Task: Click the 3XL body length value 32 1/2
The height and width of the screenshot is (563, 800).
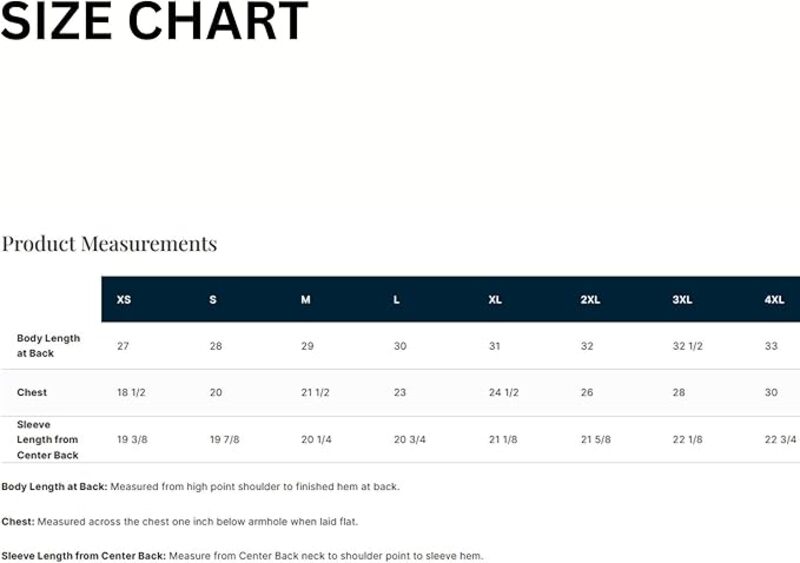Action: coord(687,346)
